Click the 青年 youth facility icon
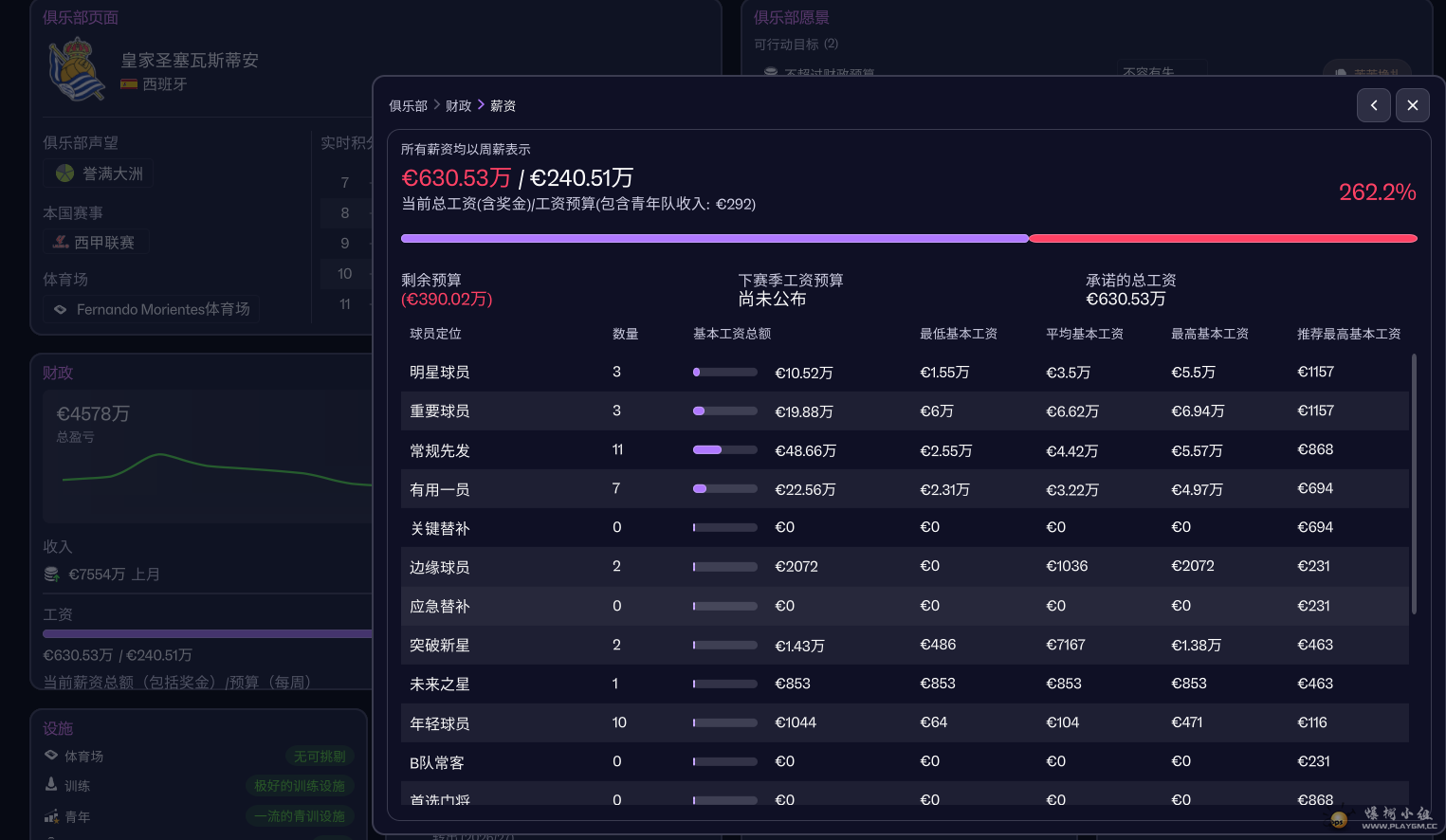Viewport: 1446px width, 840px height. 51,816
